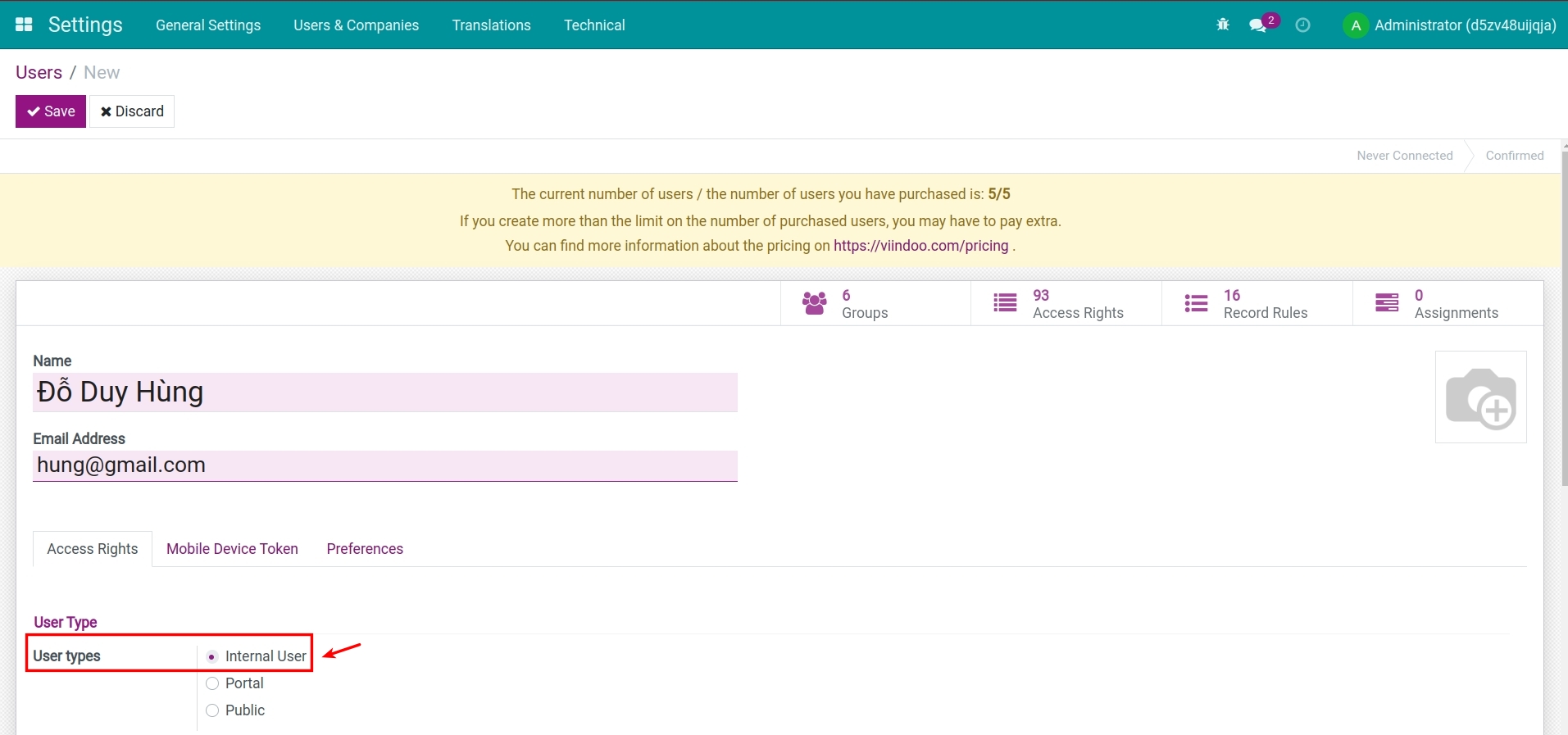The width and height of the screenshot is (1568, 735).
Task: Click the 6 Groups count
Action: pos(847,295)
